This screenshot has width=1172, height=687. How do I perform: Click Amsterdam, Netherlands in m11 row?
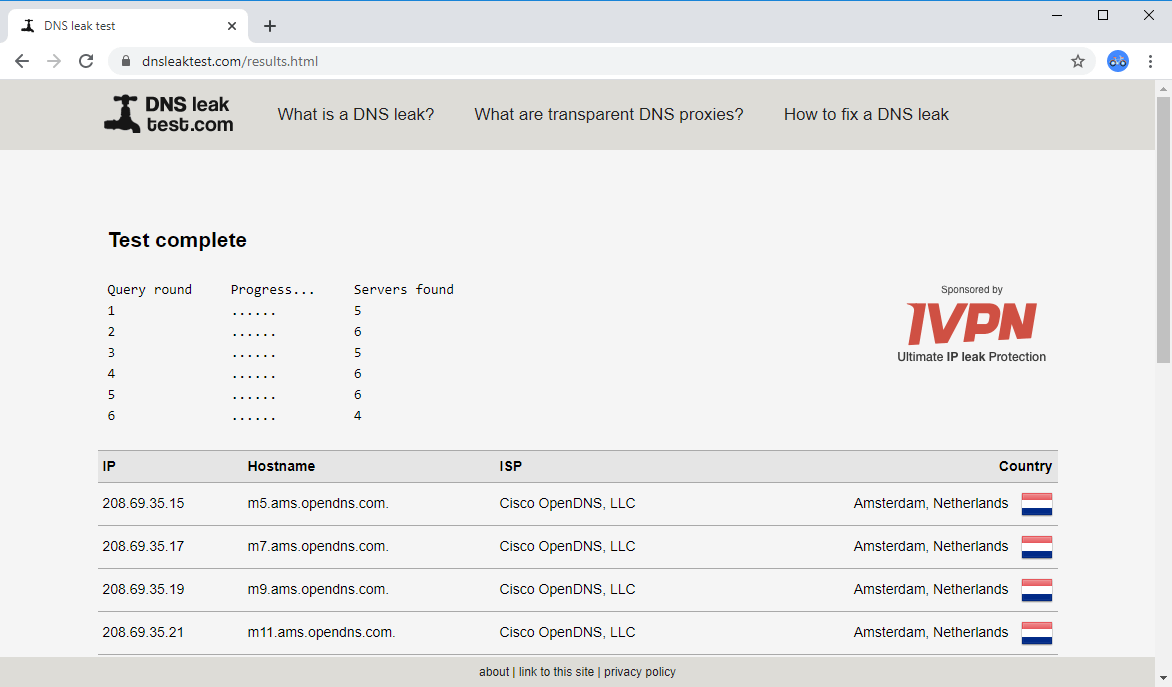[931, 632]
